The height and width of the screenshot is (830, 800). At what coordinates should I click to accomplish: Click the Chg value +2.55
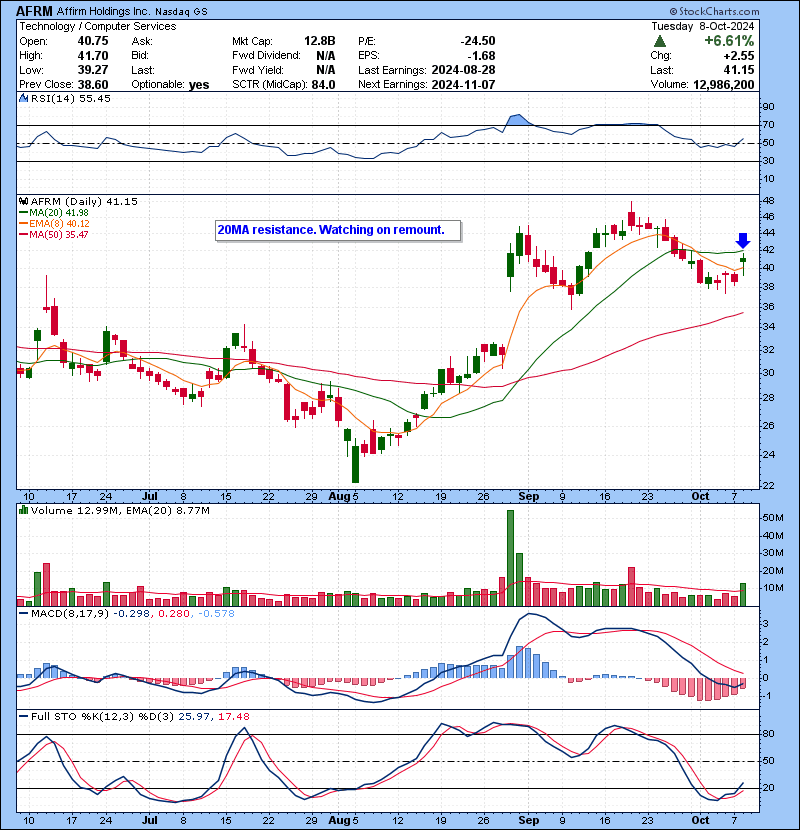tap(738, 56)
